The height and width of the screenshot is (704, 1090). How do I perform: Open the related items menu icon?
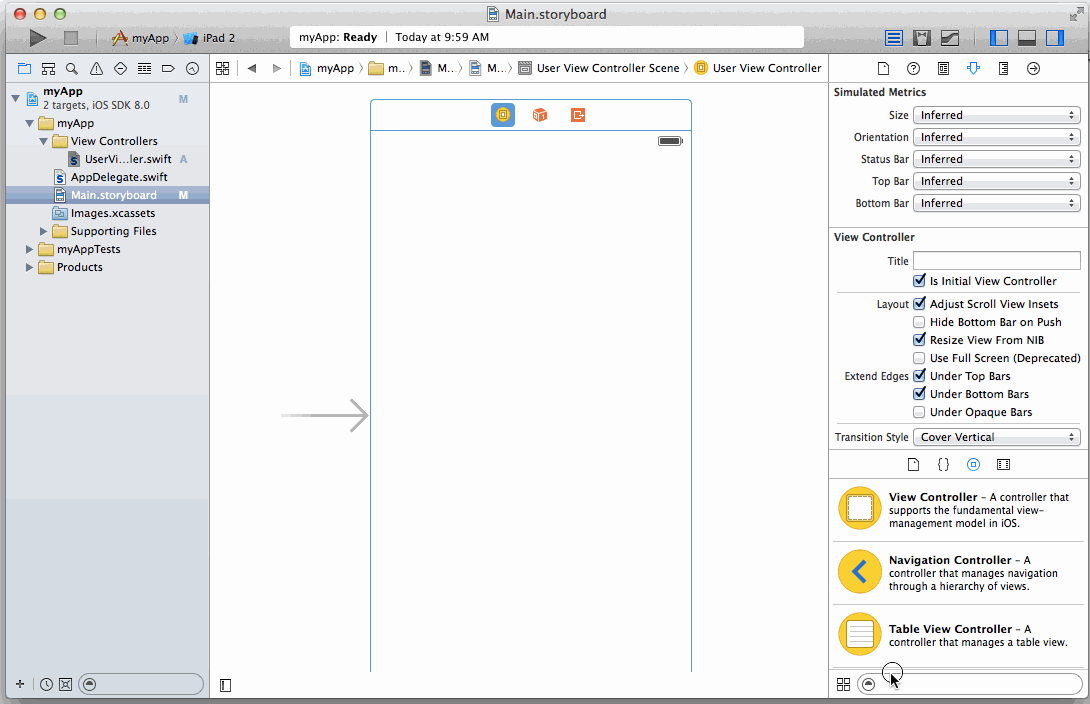point(222,68)
